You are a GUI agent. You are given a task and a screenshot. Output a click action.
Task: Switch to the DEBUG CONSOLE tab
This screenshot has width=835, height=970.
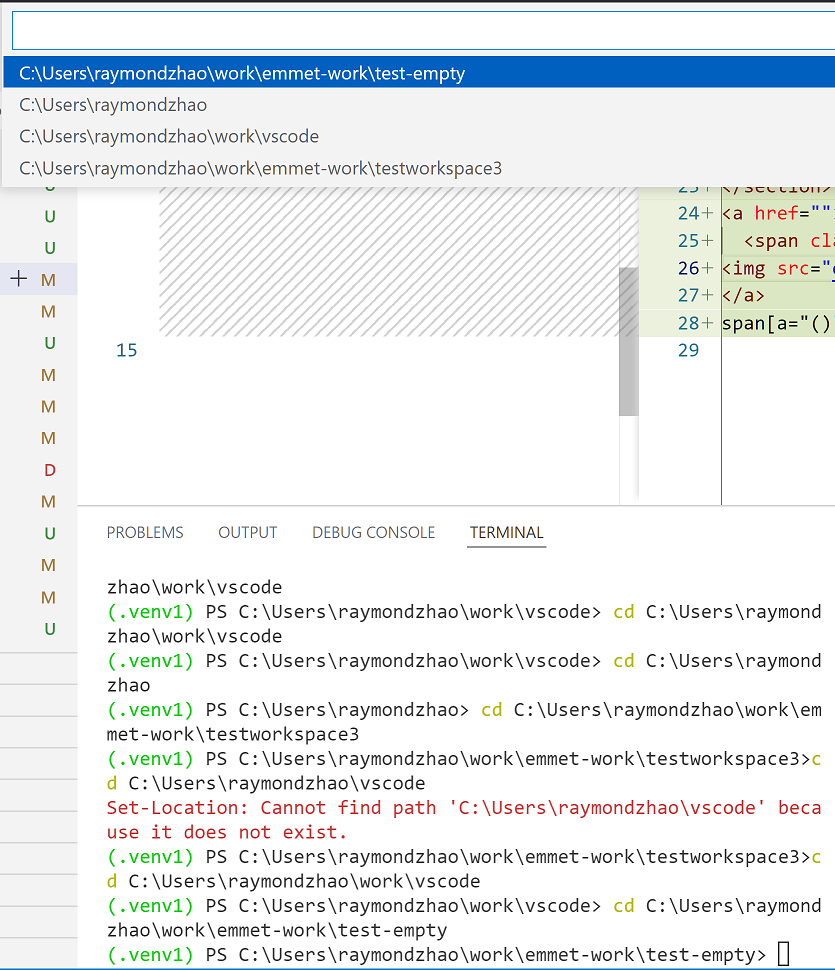point(373,532)
